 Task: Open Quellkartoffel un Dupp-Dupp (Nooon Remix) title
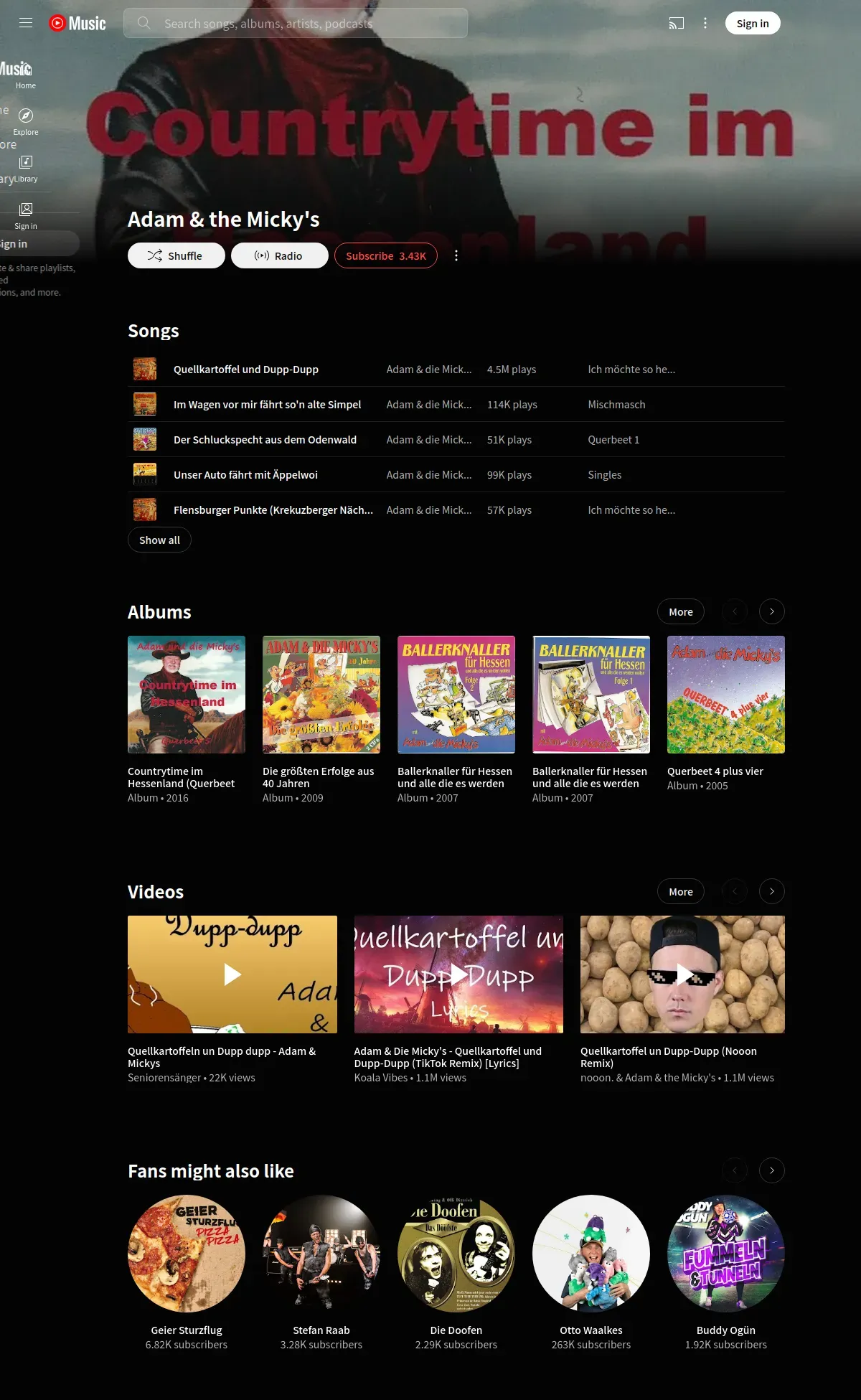coord(669,1057)
